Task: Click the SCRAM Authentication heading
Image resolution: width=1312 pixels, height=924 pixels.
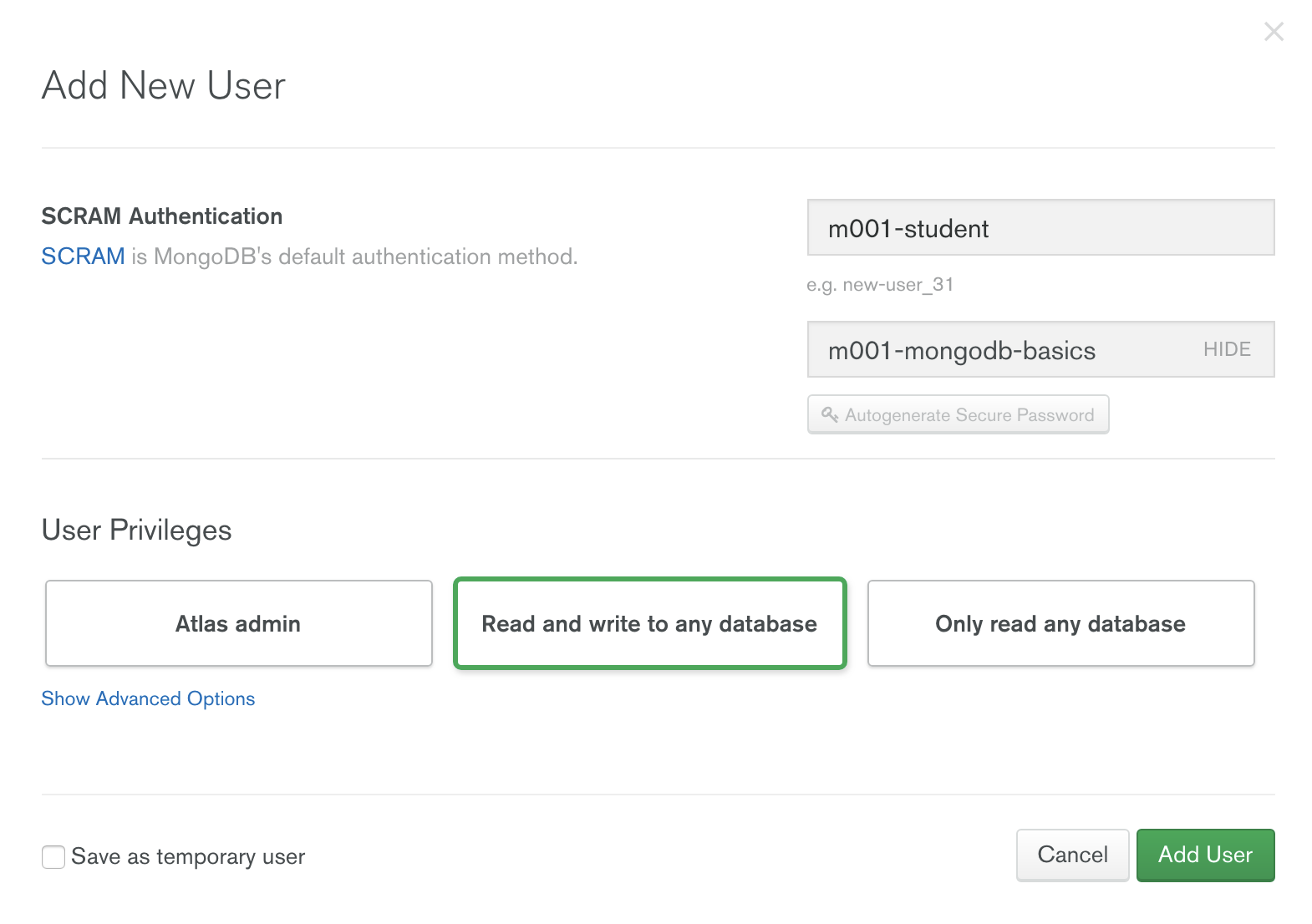Action: (162, 216)
